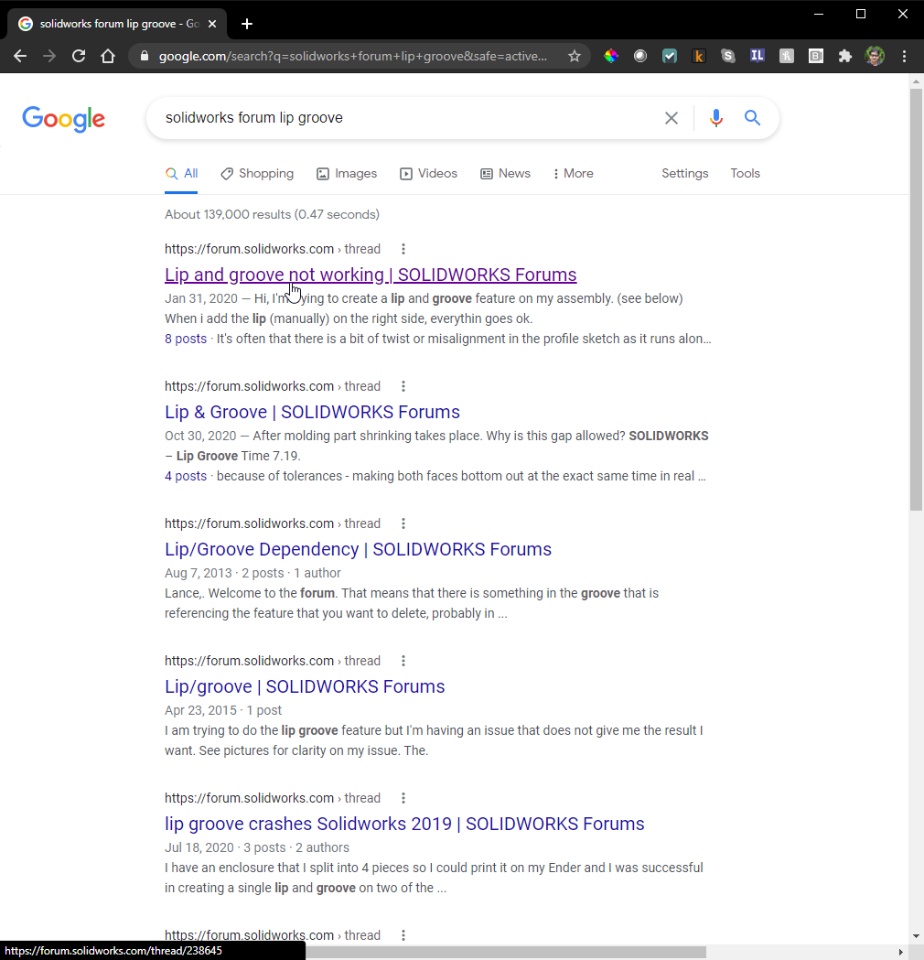
Task: Click the 'Jul 18, 2020 · 3 posts · 2 authors' line
Action: tap(257, 847)
